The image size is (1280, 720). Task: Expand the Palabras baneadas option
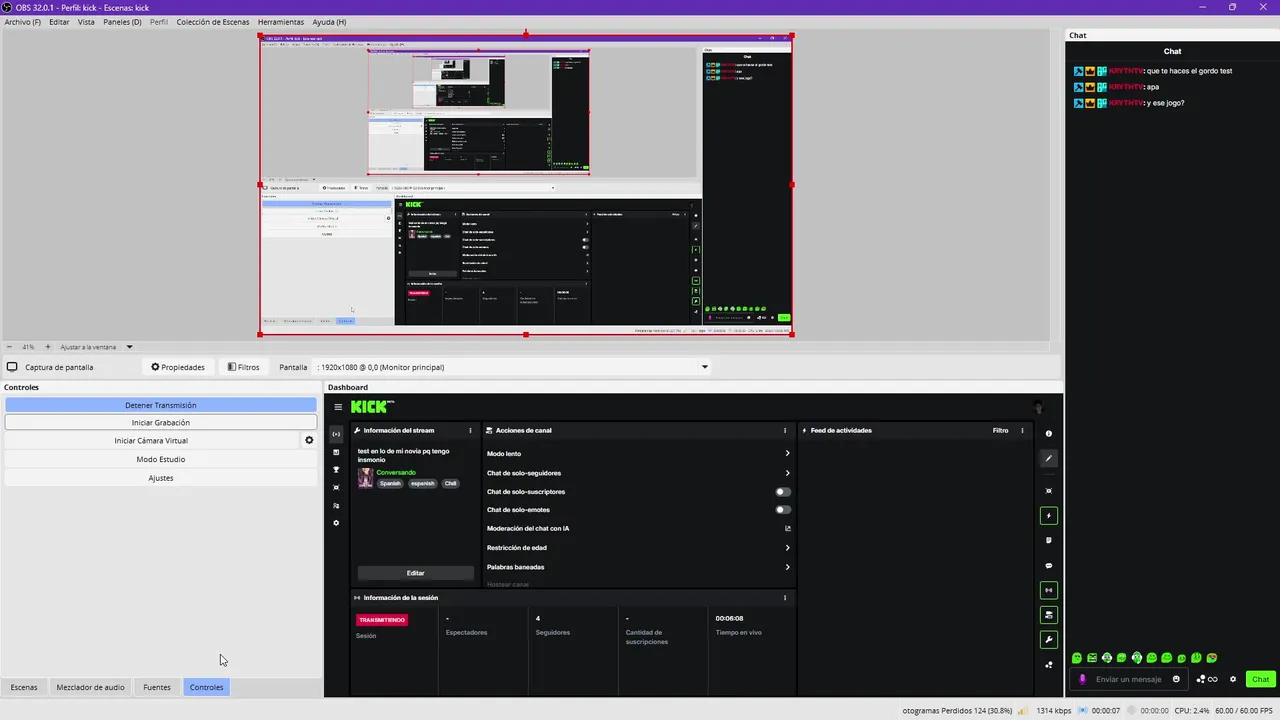(788, 567)
